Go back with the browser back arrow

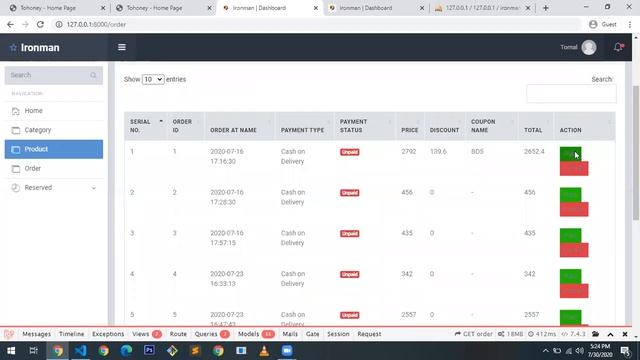(10, 24)
